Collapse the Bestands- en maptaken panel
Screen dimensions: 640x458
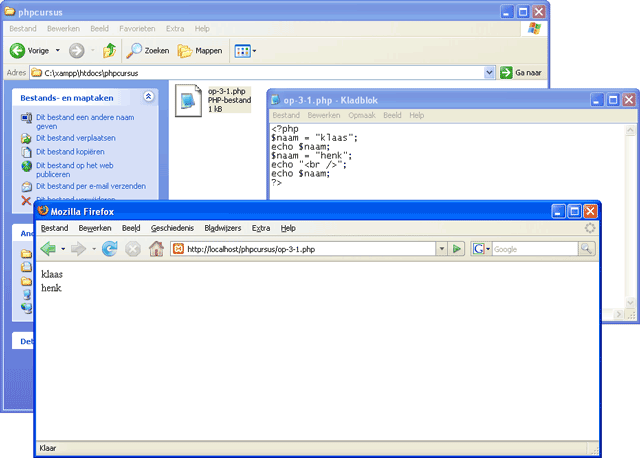149,96
